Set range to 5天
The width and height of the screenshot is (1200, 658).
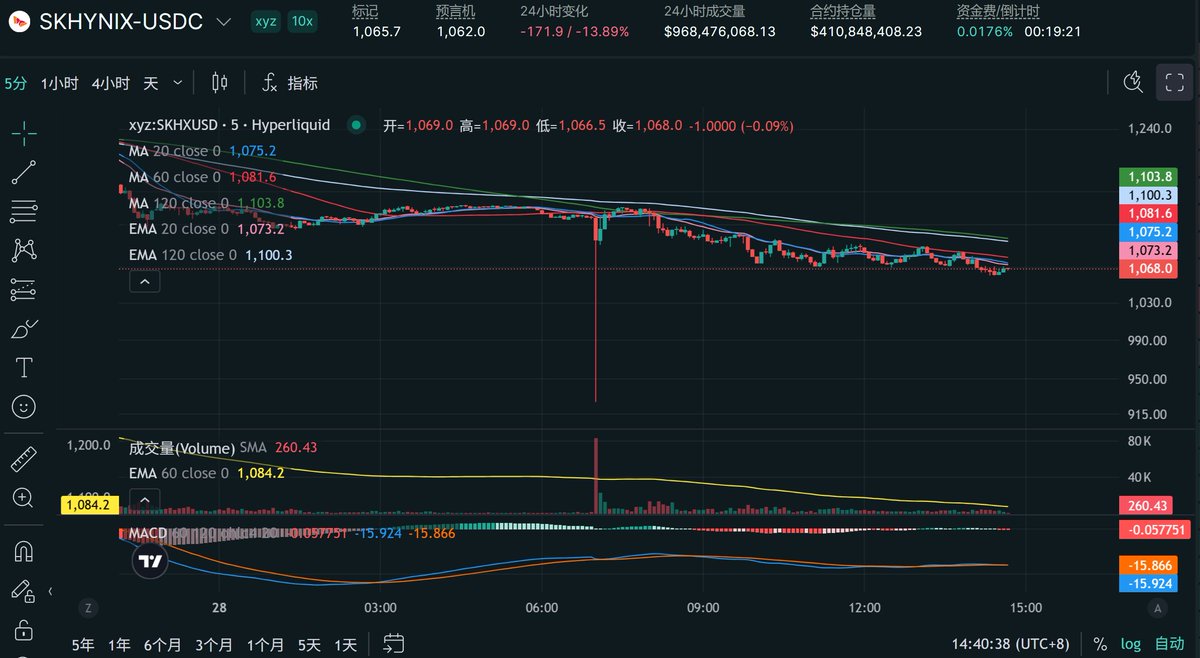pyautogui.click(x=311, y=644)
